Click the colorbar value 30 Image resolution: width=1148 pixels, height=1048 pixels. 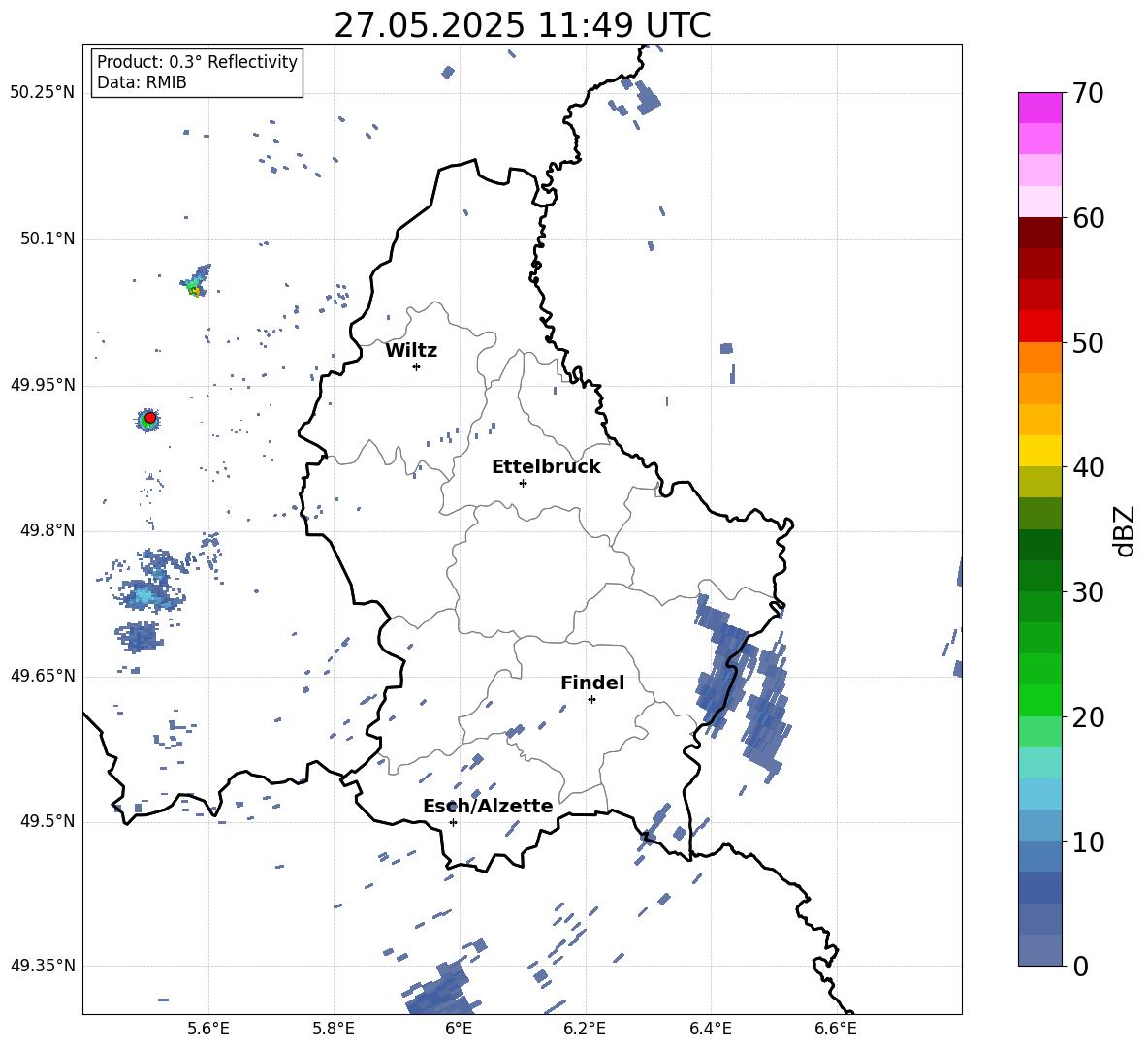1088,592
